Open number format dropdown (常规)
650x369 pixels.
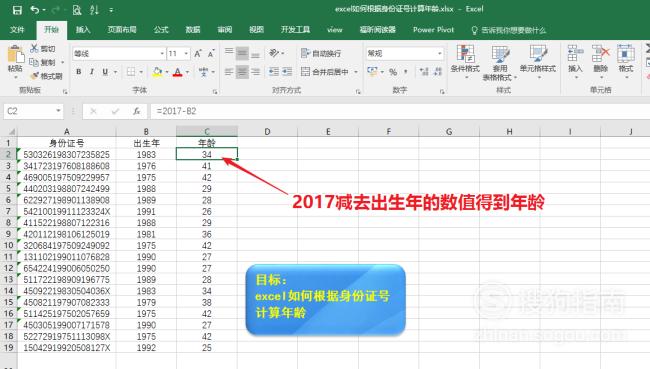439,53
